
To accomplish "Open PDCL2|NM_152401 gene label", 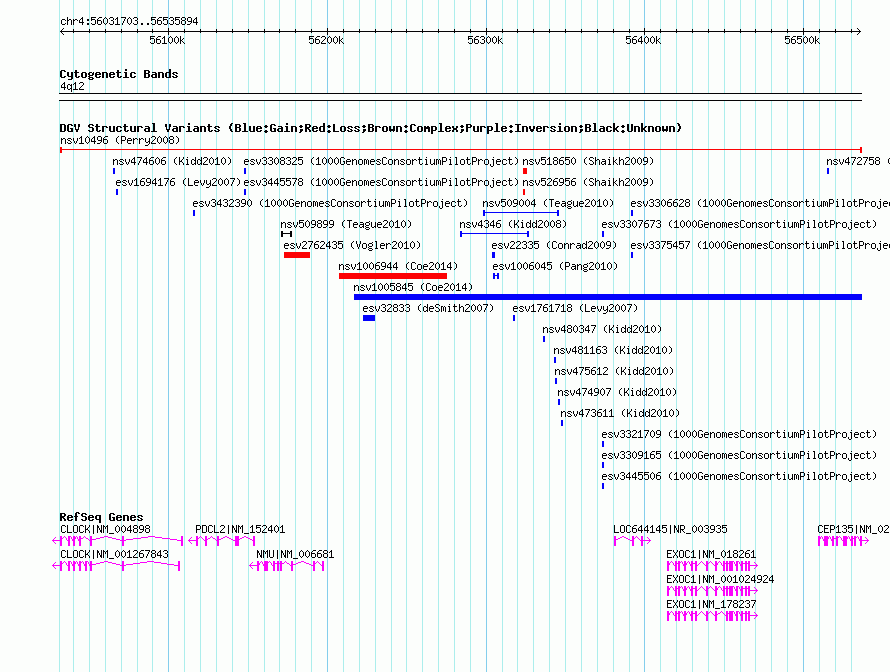I will tap(240, 529).
